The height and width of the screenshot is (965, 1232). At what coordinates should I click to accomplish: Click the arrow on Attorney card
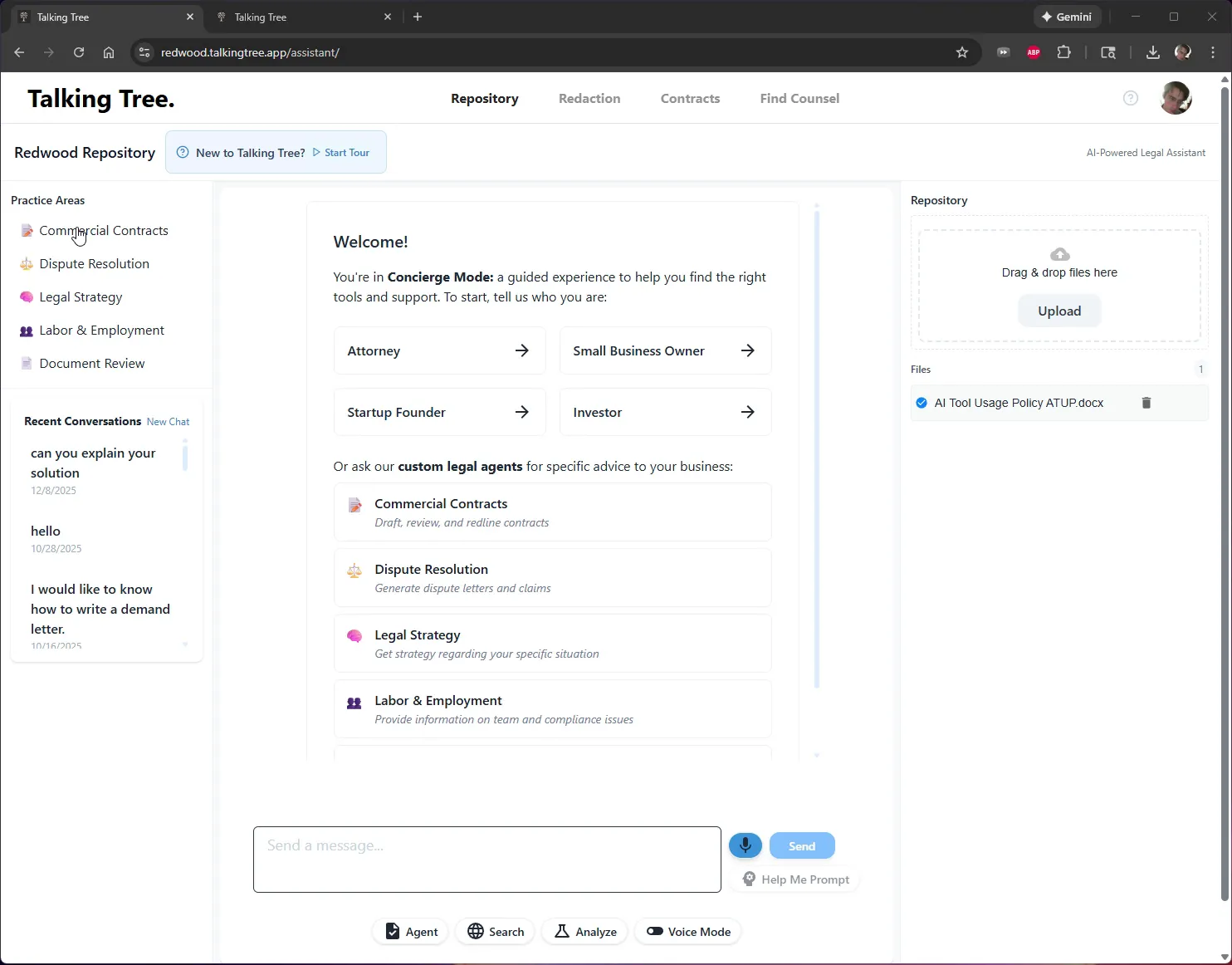521,350
